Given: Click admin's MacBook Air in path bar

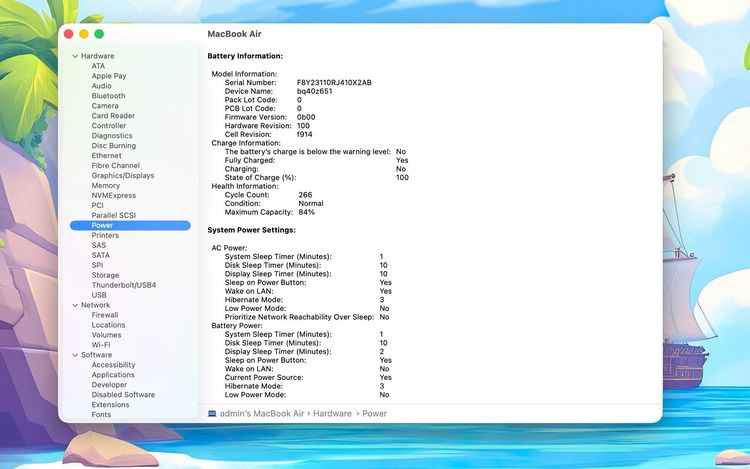Looking at the screenshot, I should [262, 414].
